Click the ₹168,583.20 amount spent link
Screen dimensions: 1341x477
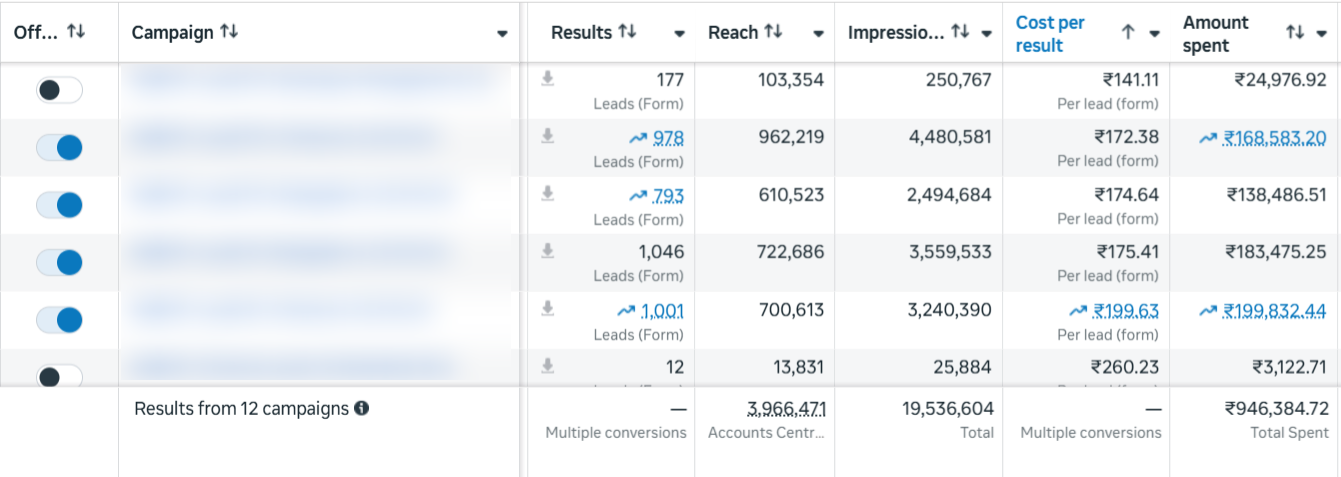tap(1275, 138)
